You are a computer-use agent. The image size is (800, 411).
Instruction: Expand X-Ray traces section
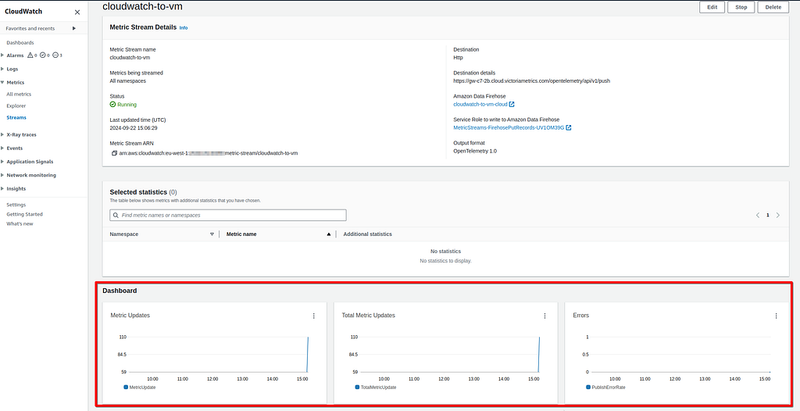pos(3,135)
